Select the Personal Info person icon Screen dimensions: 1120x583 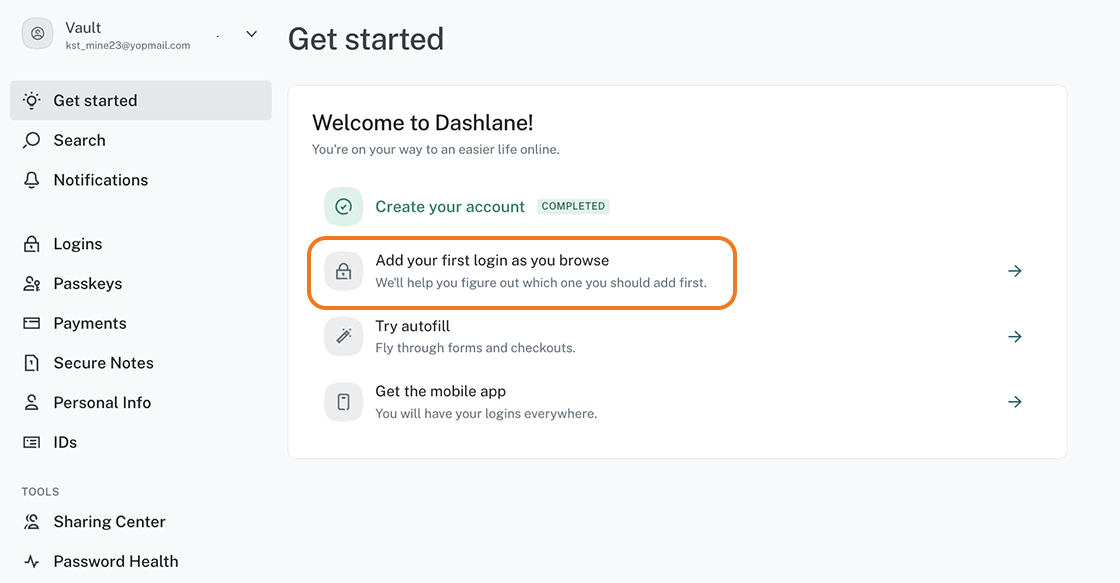31,402
